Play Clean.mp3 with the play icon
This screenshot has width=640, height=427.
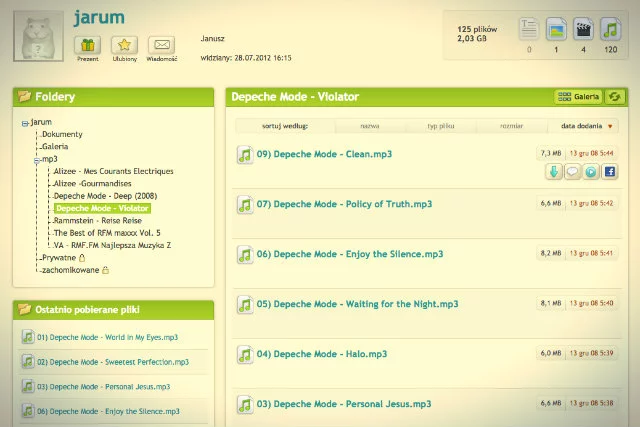pos(591,172)
